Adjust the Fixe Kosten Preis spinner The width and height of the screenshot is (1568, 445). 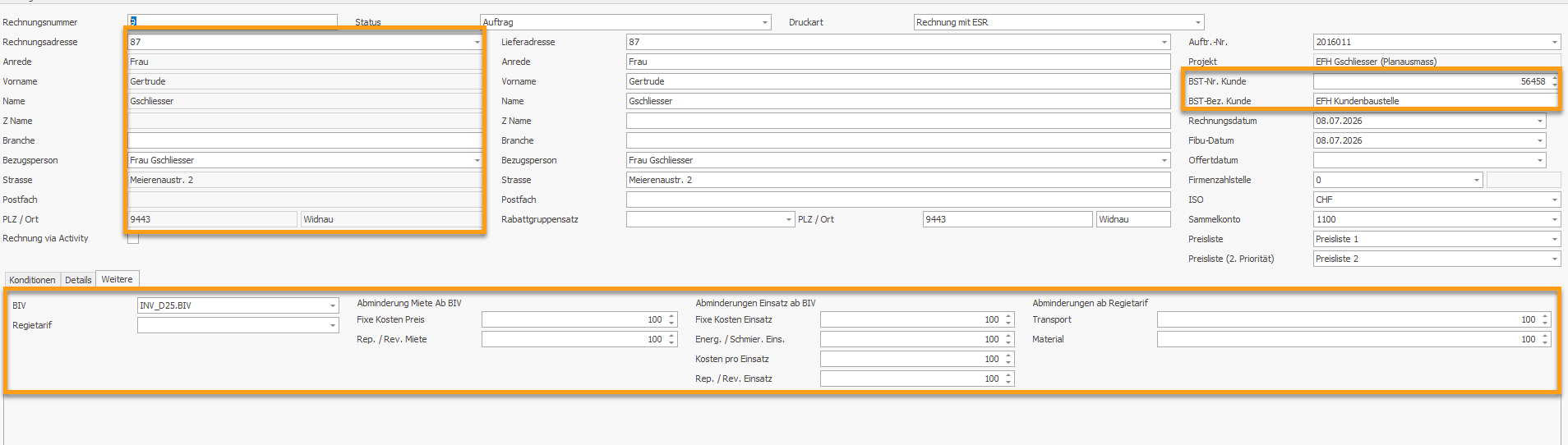tap(672, 319)
